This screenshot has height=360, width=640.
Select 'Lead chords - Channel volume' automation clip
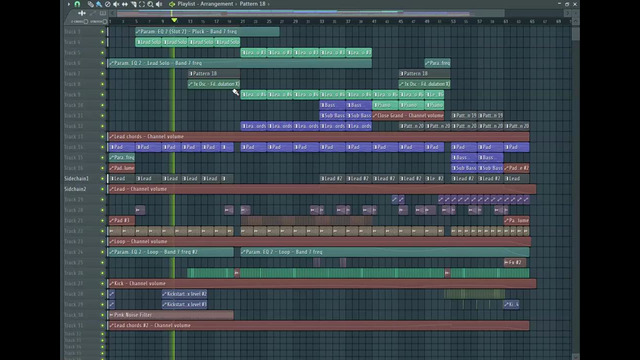[x=319, y=136]
